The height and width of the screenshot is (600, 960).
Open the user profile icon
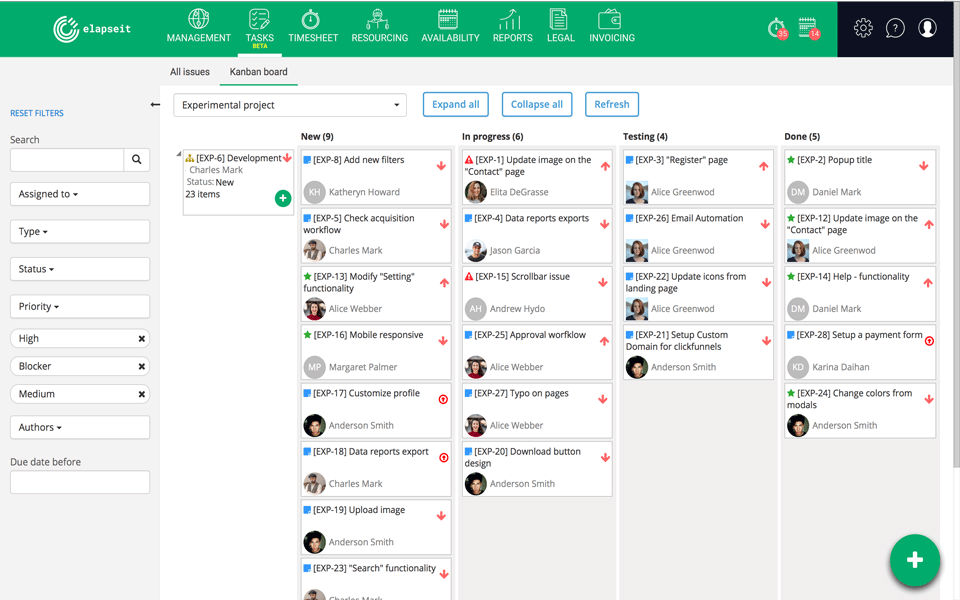[927, 28]
